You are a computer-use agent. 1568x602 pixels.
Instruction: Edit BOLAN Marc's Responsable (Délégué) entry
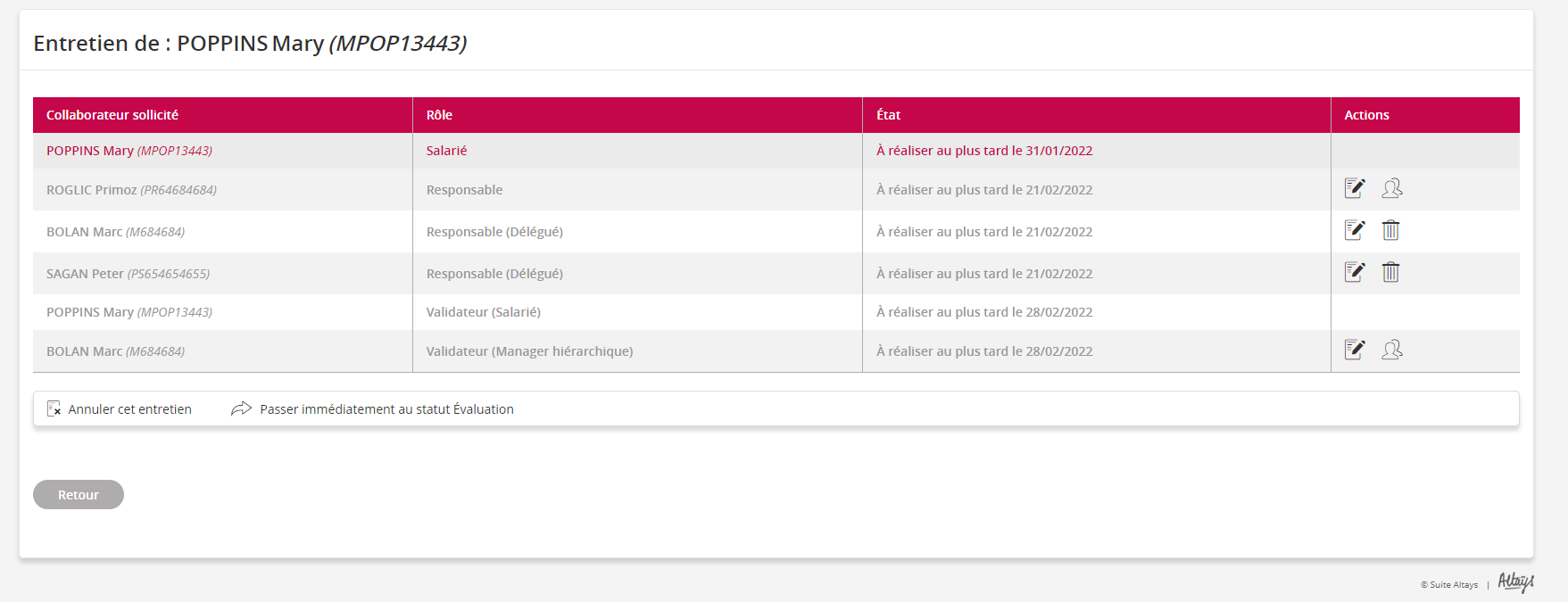(x=1354, y=230)
